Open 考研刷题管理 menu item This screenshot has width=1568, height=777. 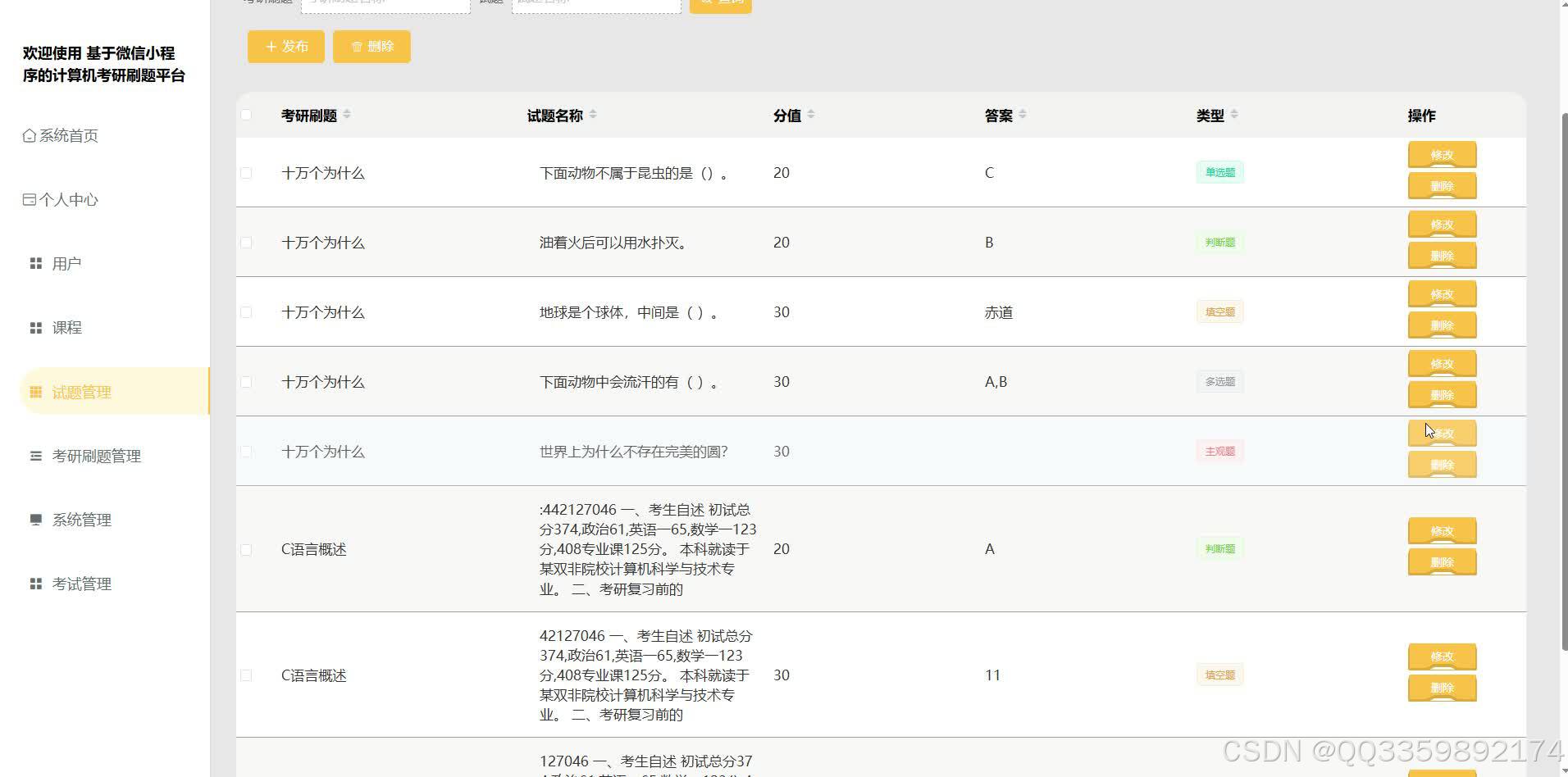tap(97, 456)
